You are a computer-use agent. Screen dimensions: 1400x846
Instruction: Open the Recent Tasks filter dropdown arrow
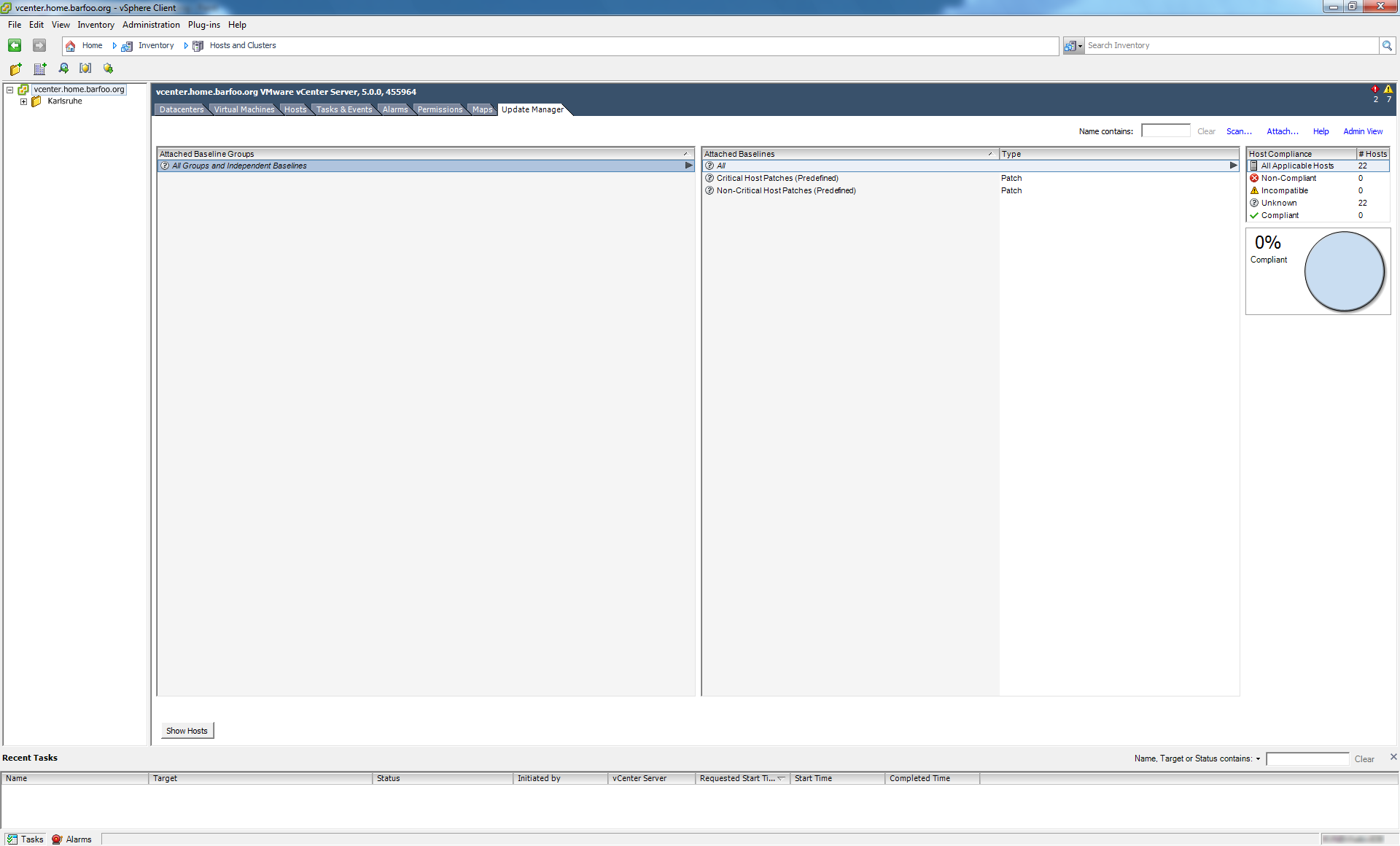(x=1258, y=759)
